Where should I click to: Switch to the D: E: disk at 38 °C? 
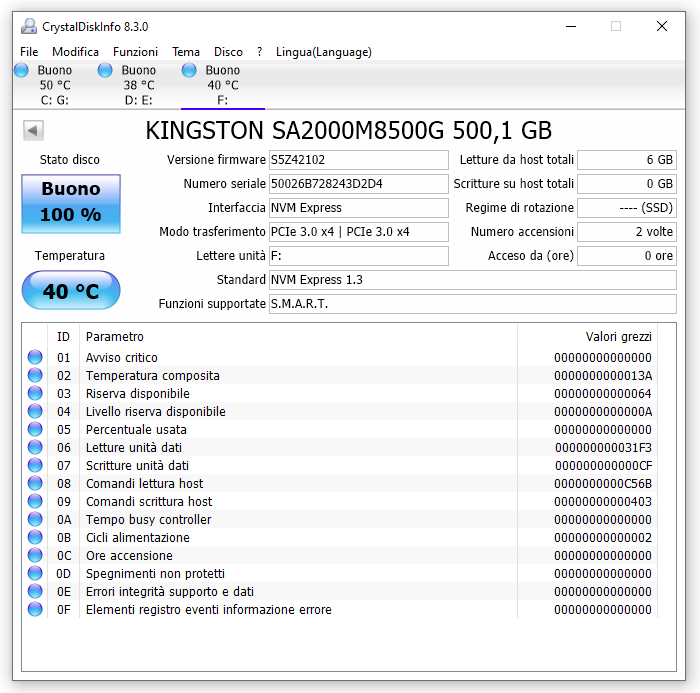(138, 85)
